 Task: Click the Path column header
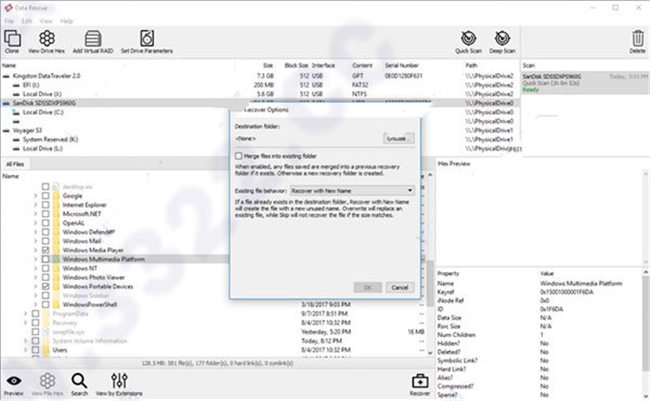click(471, 66)
